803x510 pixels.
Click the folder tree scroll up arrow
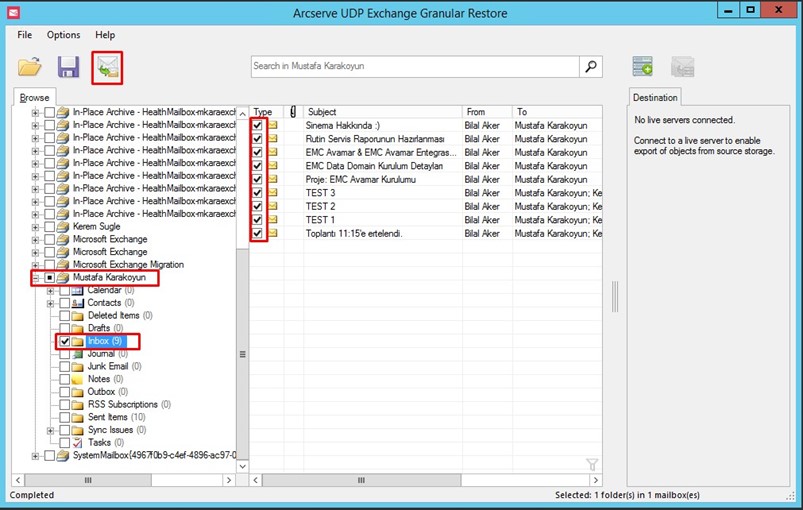[243, 113]
